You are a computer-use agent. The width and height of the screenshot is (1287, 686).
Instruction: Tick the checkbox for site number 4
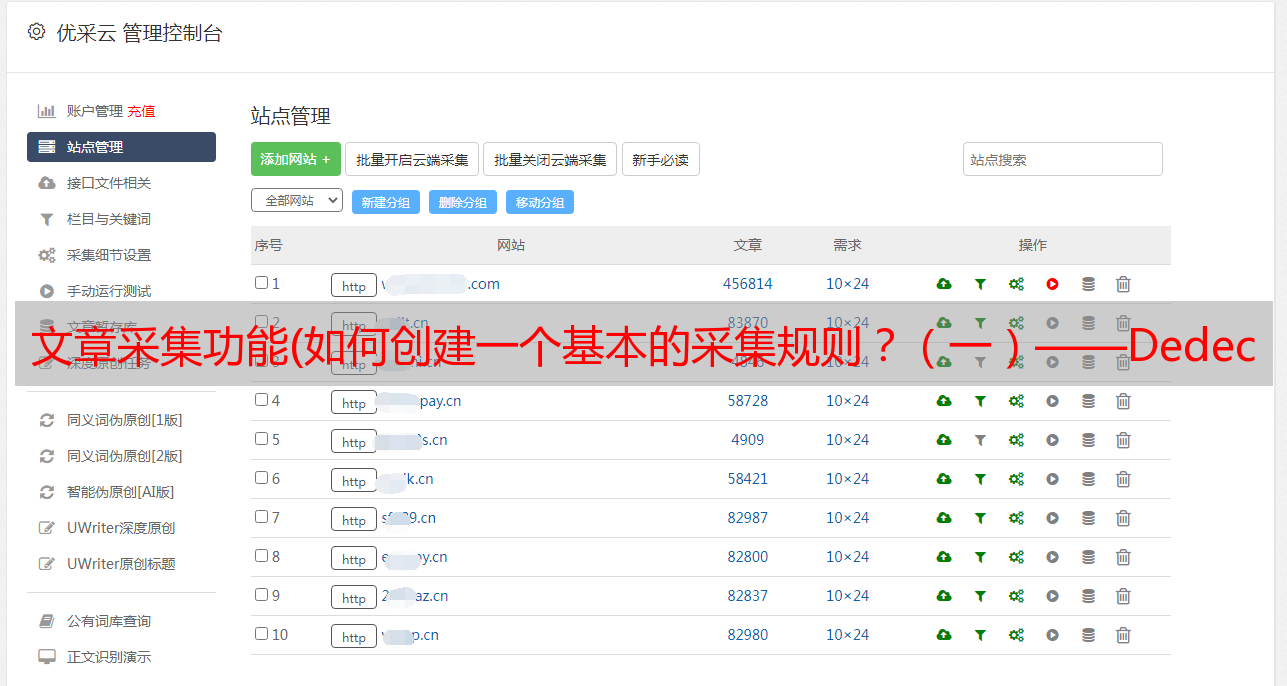[261, 400]
